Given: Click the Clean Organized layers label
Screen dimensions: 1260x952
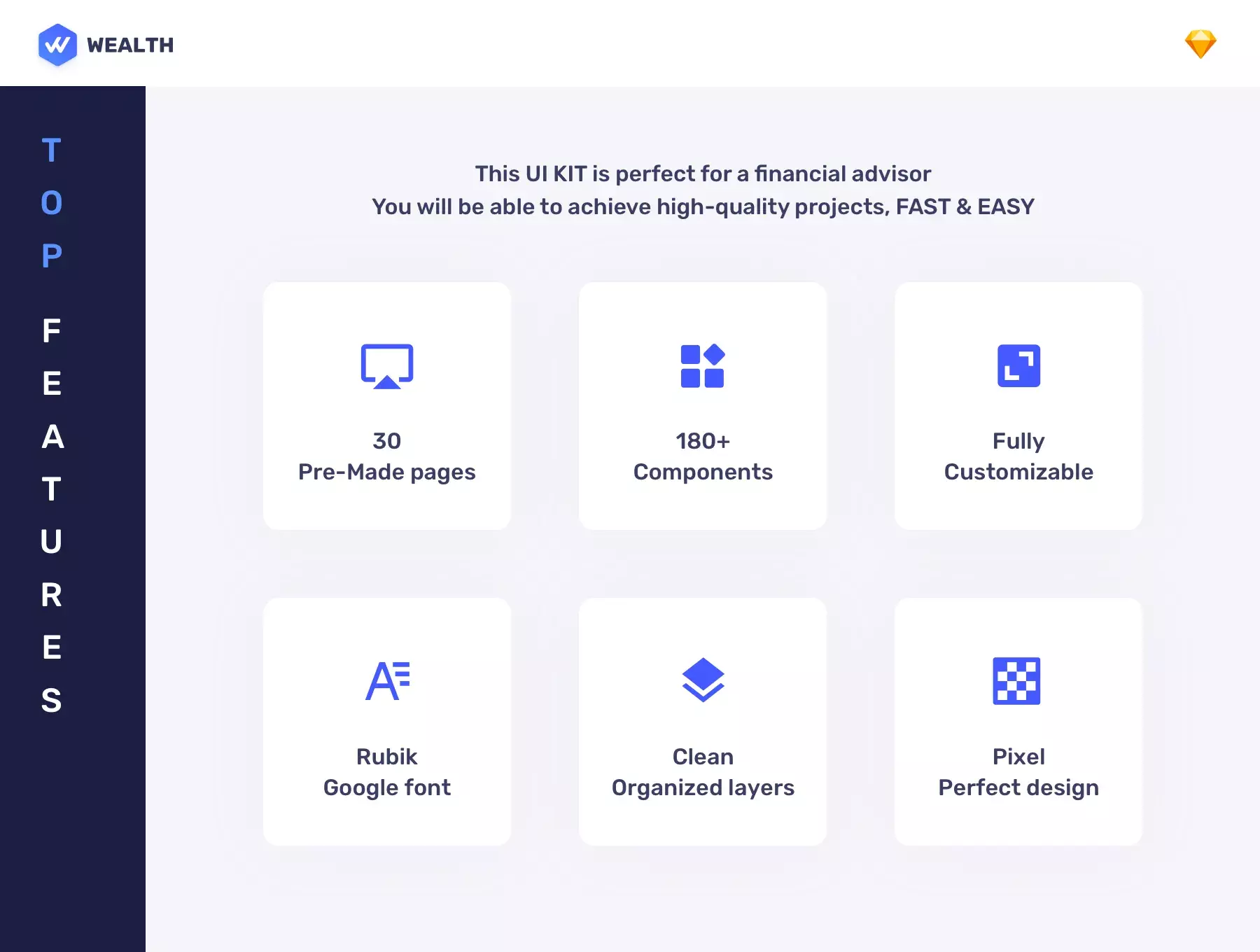Looking at the screenshot, I should pyautogui.click(x=703, y=772).
